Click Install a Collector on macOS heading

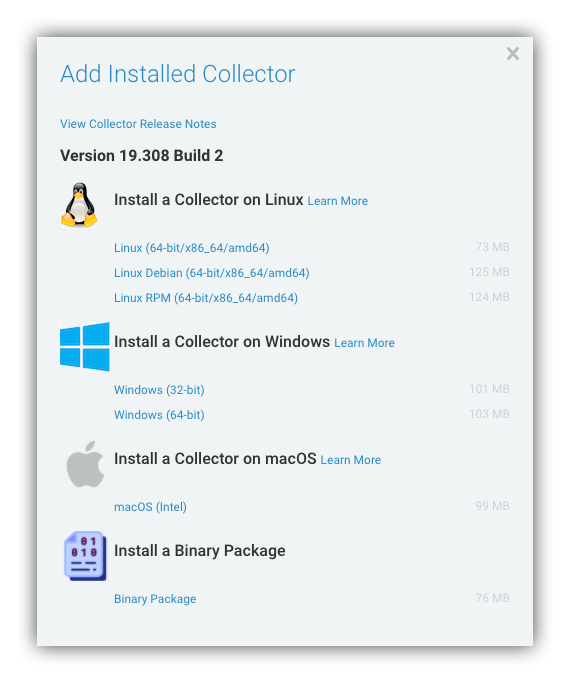215,459
